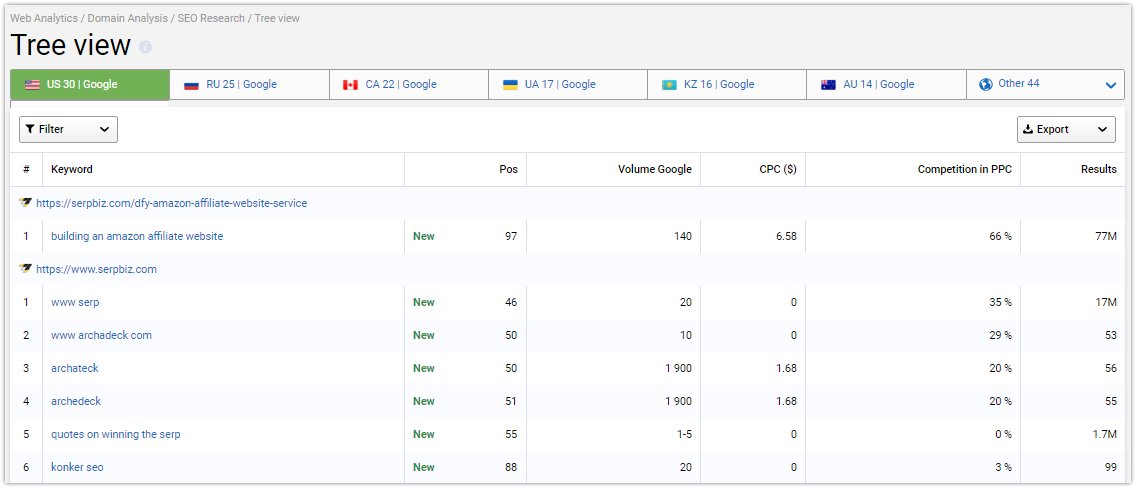The image size is (1136, 488).
Task: Click the Kazakhstan flag icon
Action: tap(669, 85)
